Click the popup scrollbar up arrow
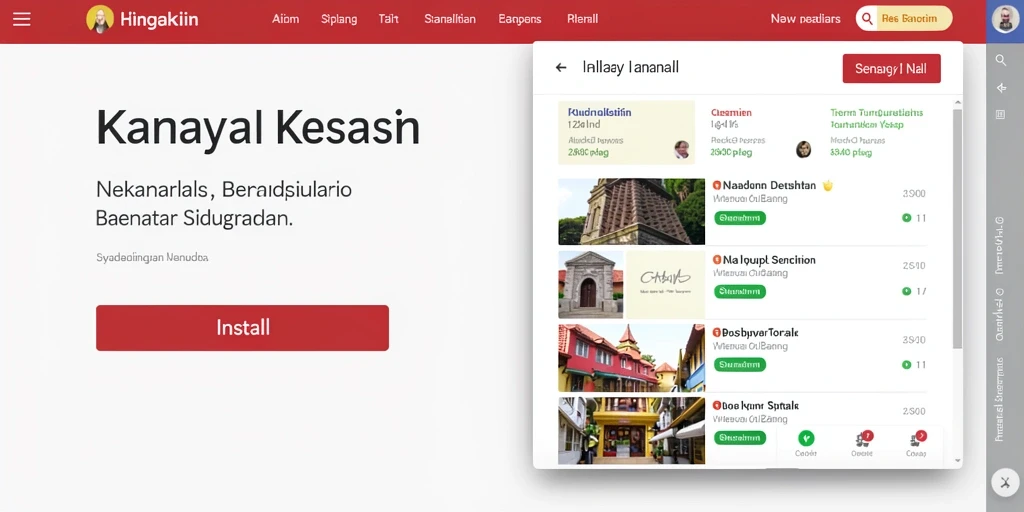The width and height of the screenshot is (1024, 512). pyautogui.click(x=957, y=103)
